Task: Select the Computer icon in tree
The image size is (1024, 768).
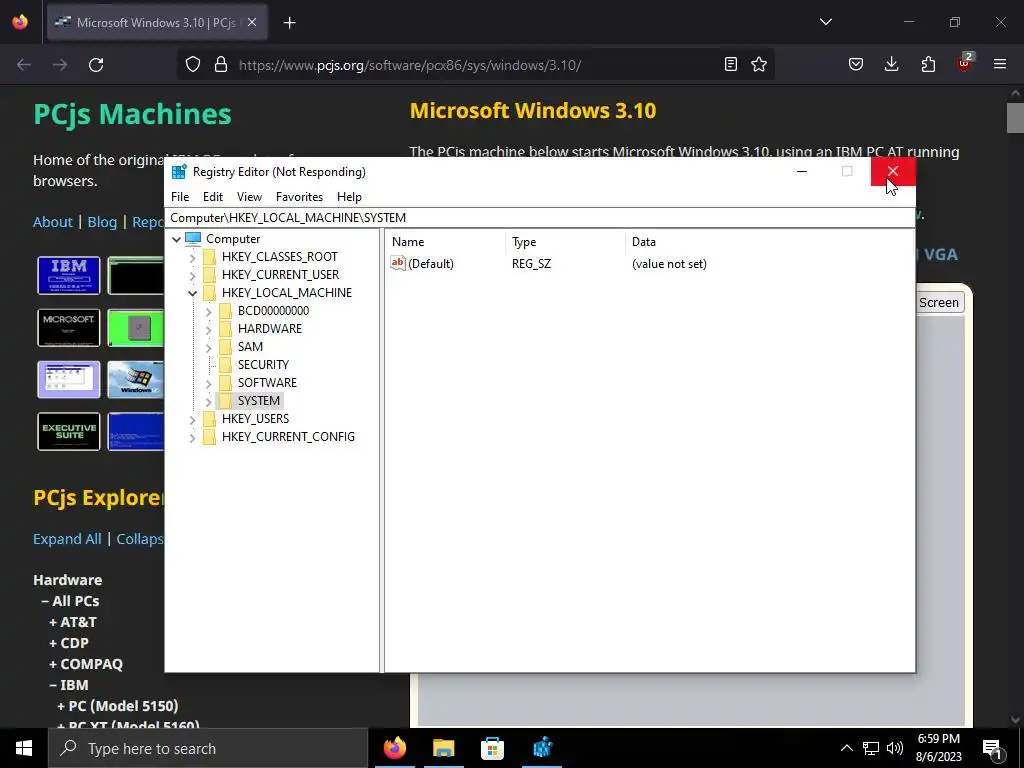Action: pos(193,238)
